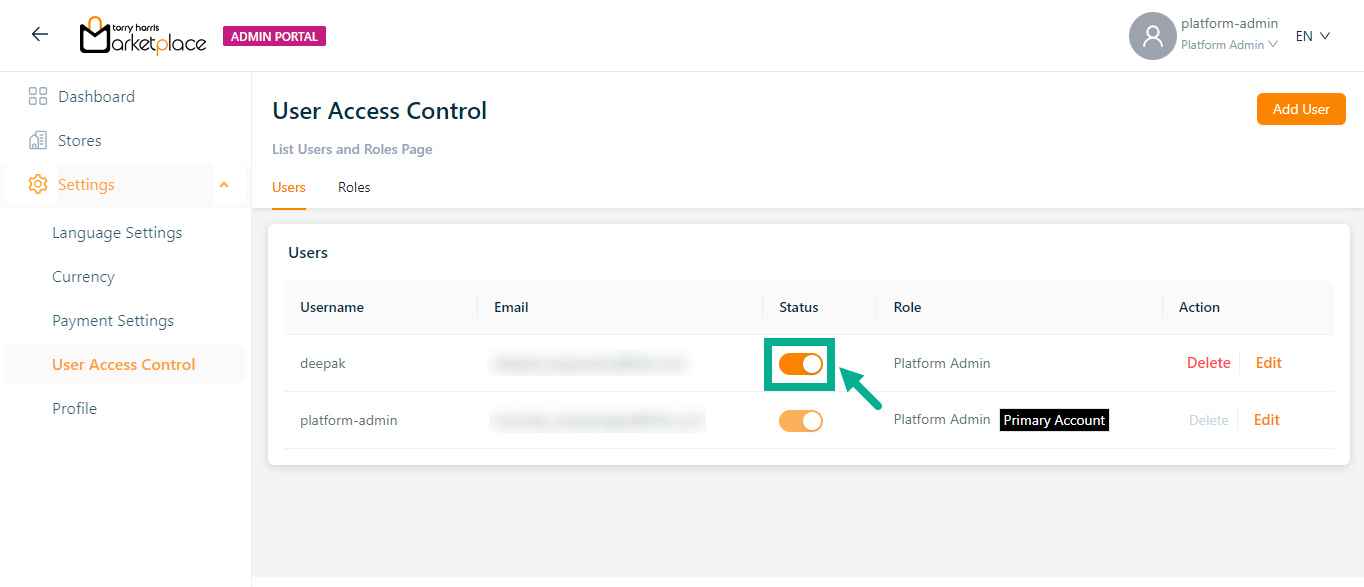
Task: Select the Users tab
Action: tap(289, 188)
